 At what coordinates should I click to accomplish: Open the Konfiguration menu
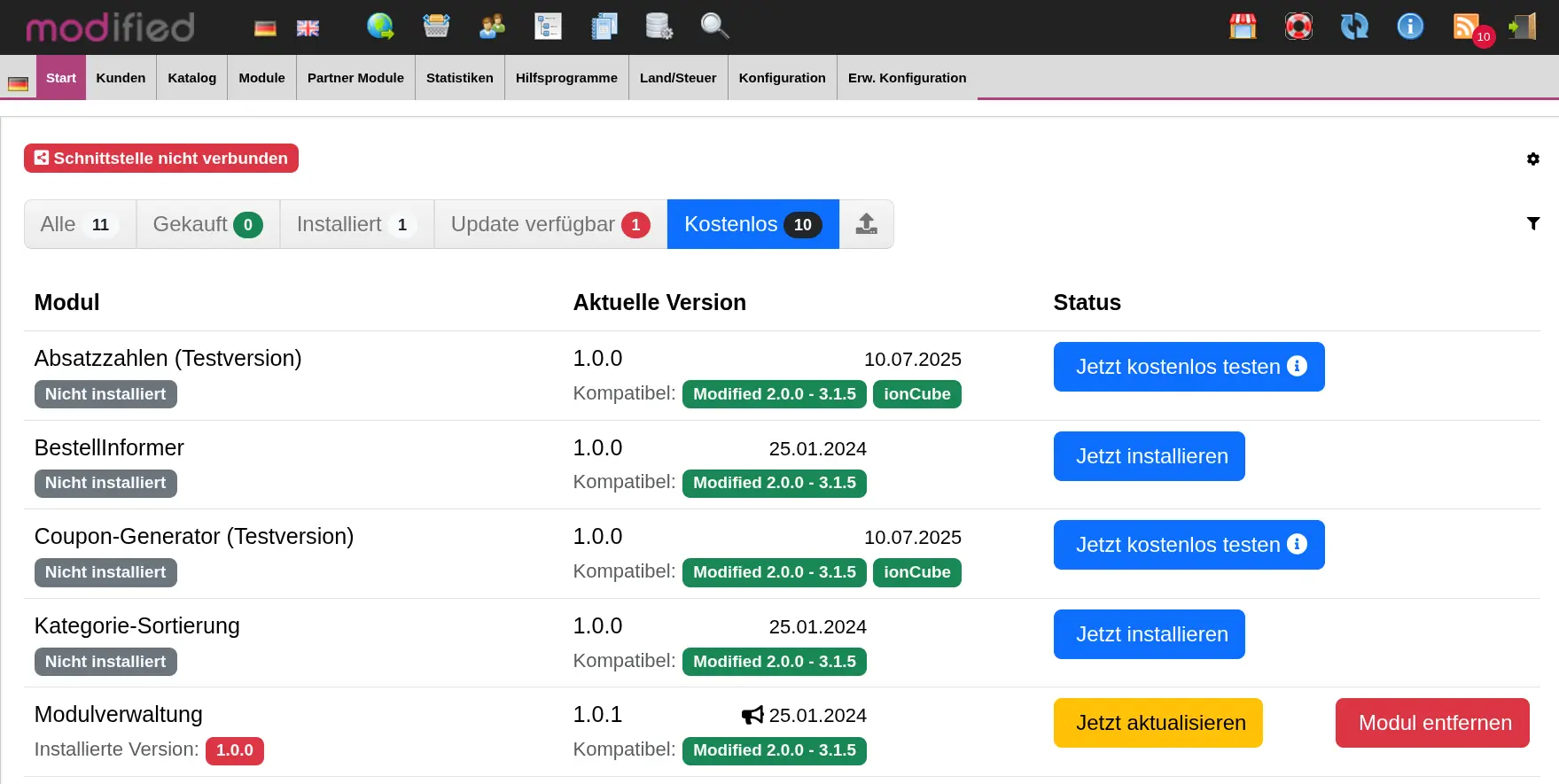tap(782, 78)
